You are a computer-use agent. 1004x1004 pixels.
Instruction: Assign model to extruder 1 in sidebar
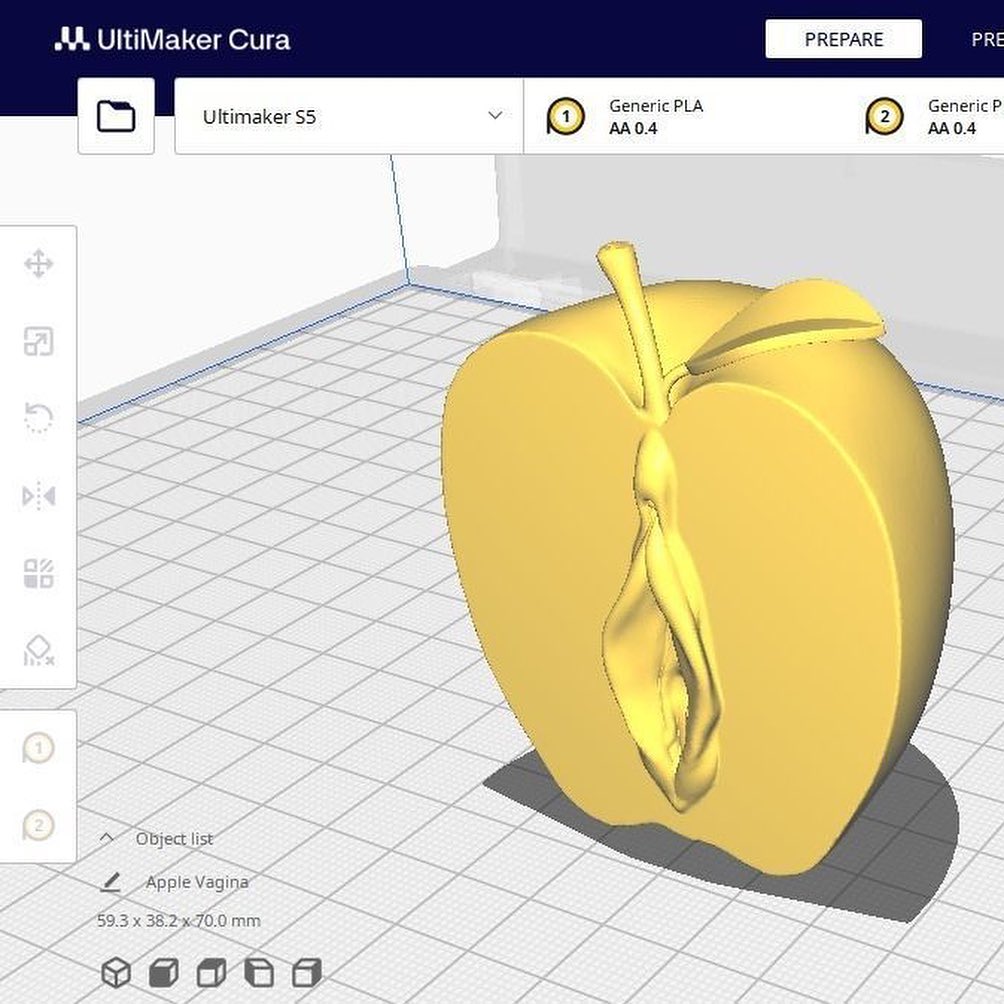pyautogui.click(x=38, y=748)
